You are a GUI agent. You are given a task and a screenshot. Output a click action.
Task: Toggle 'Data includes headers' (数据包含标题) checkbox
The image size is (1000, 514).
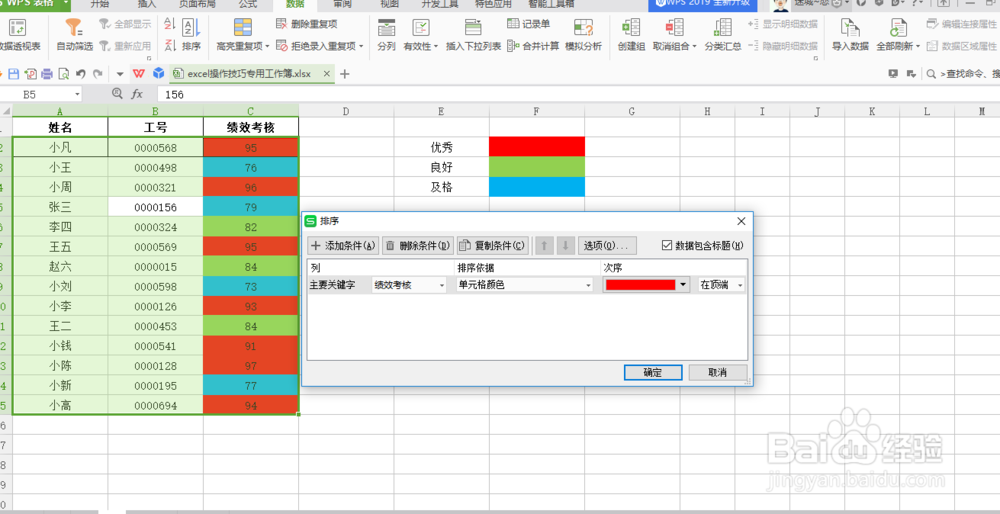click(x=668, y=246)
